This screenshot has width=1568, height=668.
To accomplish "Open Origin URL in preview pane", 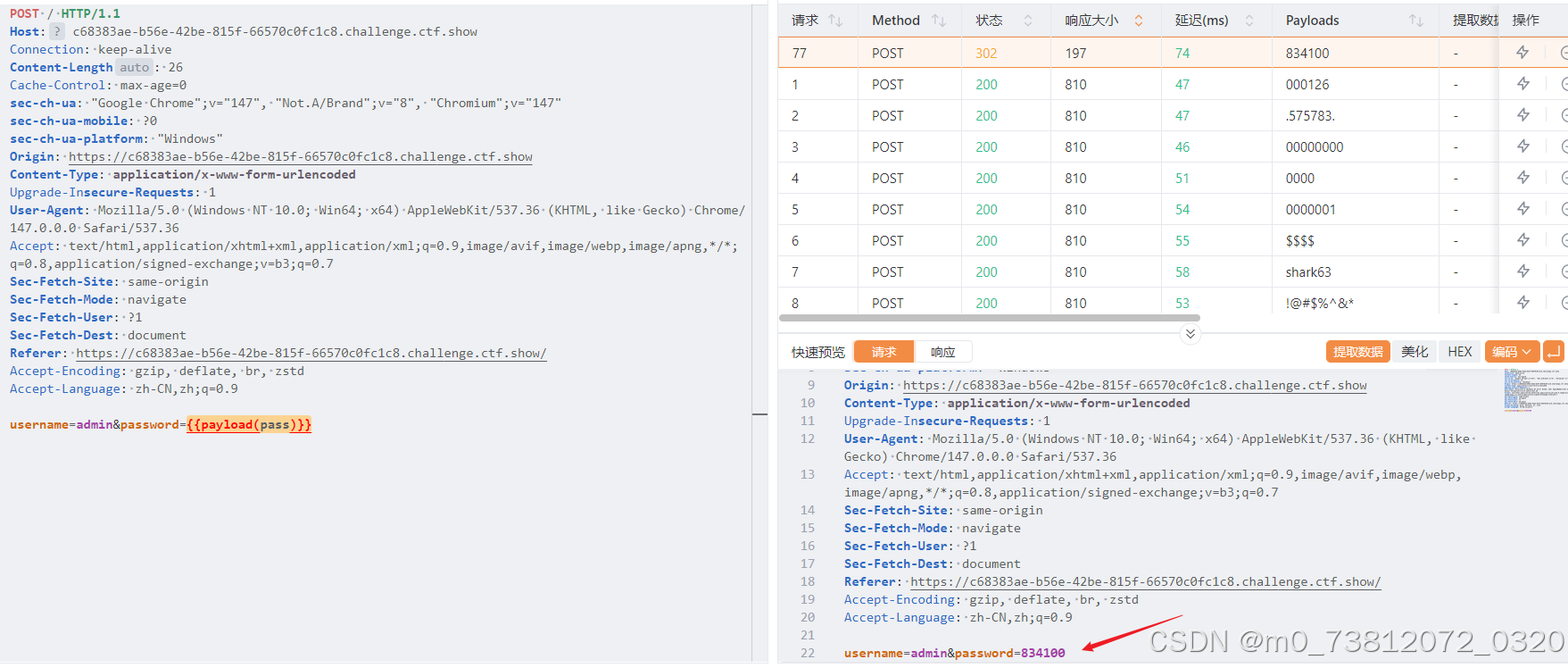I will [1135, 385].
